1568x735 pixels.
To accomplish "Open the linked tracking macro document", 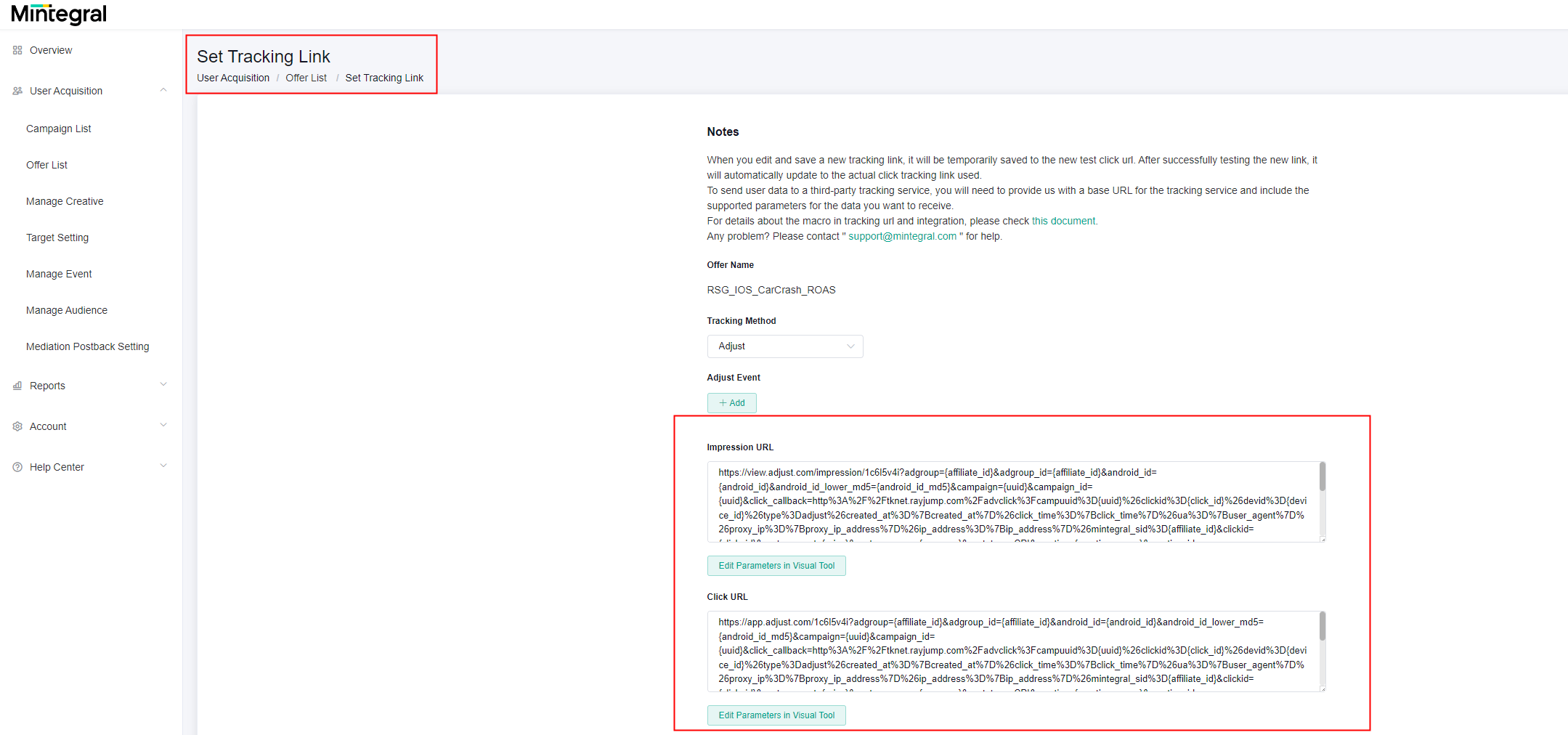I will [1063, 221].
